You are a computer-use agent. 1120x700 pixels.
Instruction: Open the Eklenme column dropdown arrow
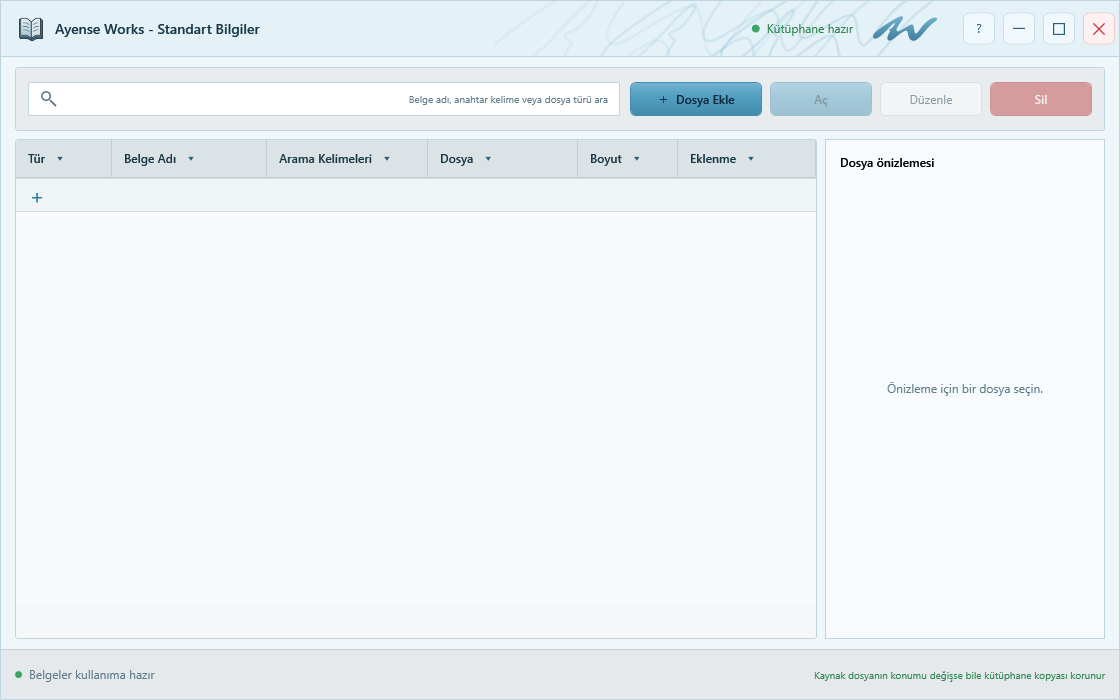[x=751, y=159]
